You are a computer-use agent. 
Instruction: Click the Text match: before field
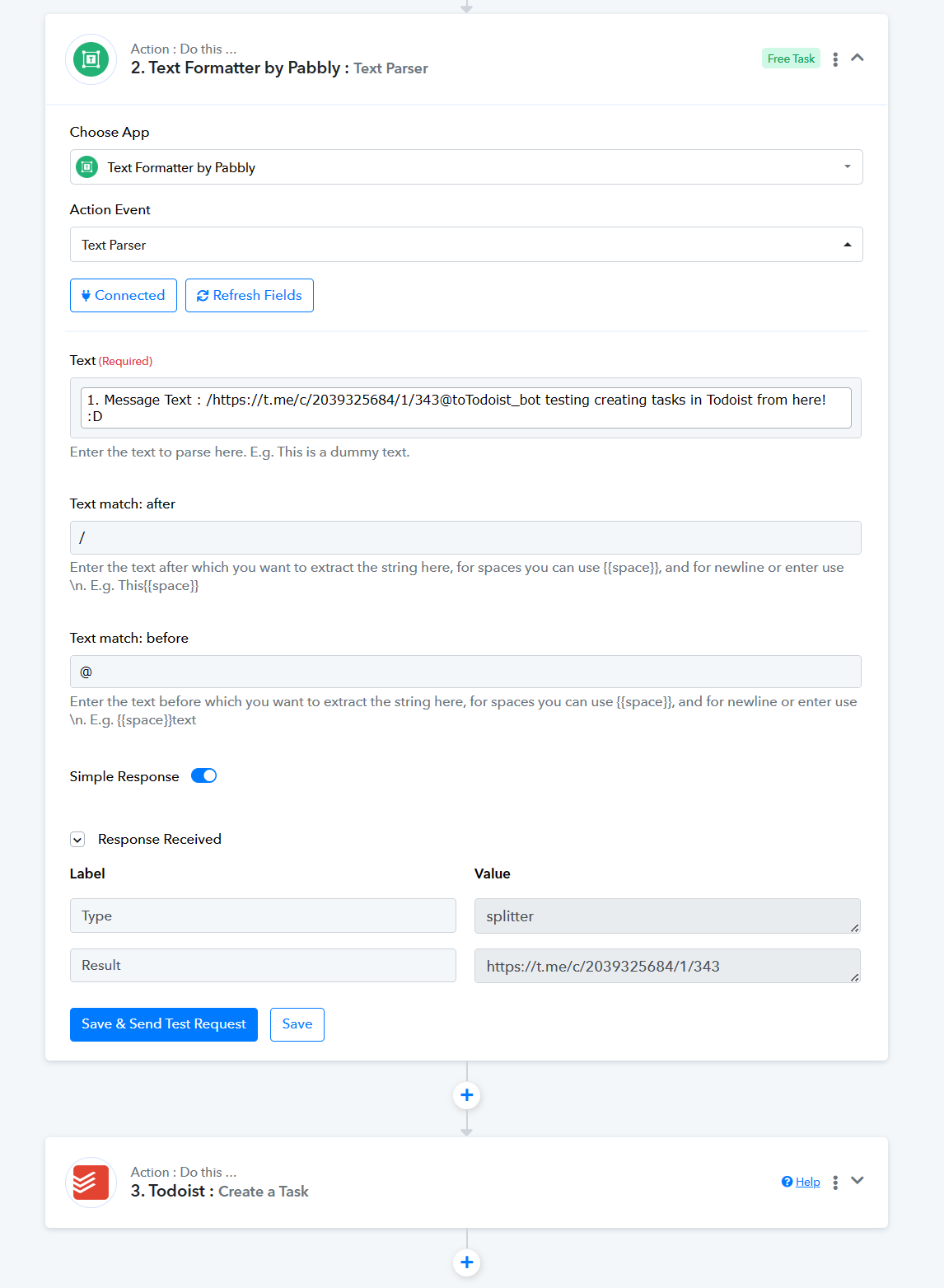click(x=465, y=672)
